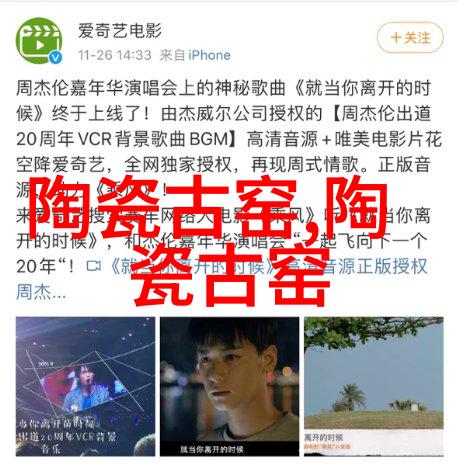Tap the blue verified badge on avatar
The height and width of the screenshot is (466, 459).
56,58
